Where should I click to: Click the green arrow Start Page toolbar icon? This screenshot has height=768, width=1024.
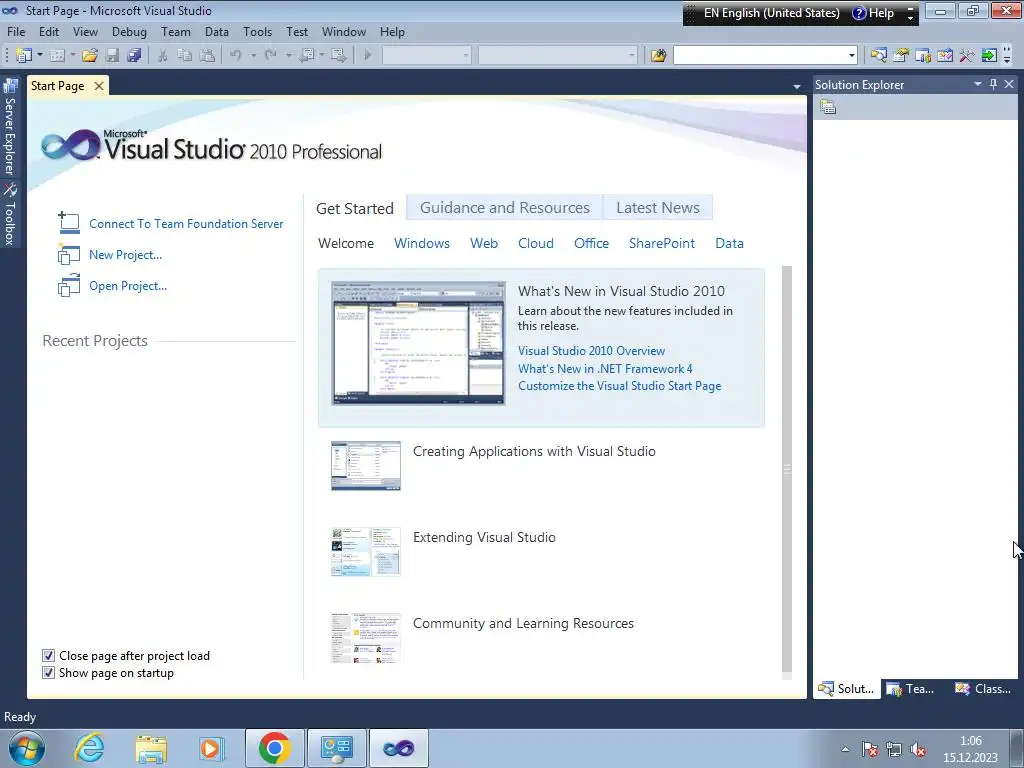click(x=989, y=56)
